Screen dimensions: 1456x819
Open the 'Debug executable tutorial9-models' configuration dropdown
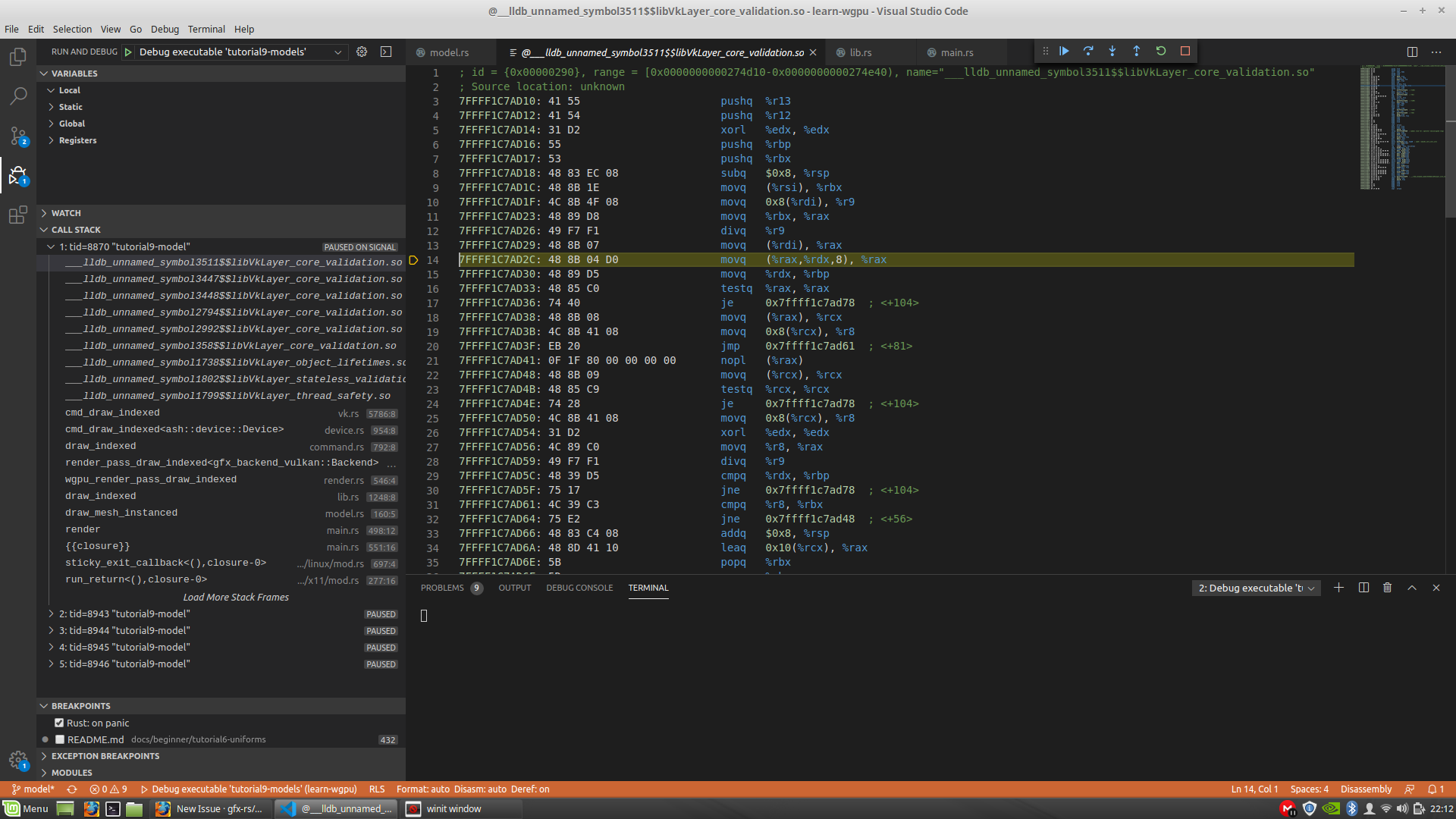point(339,52)
